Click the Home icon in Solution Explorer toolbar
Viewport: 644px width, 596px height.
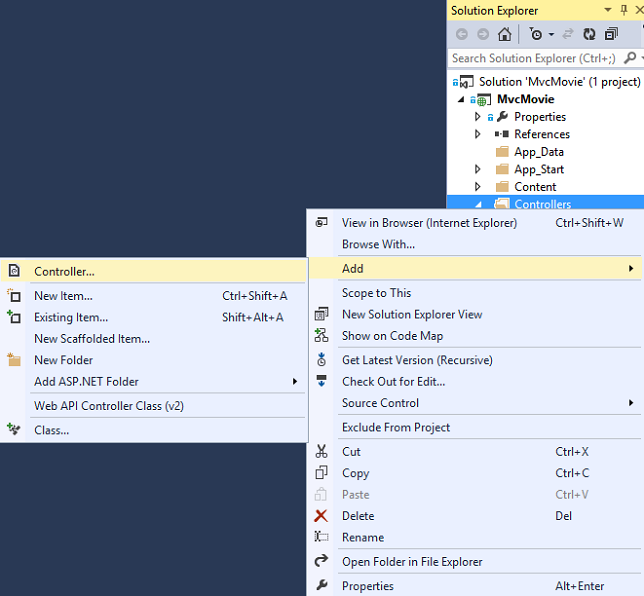(x=504, y=34)
